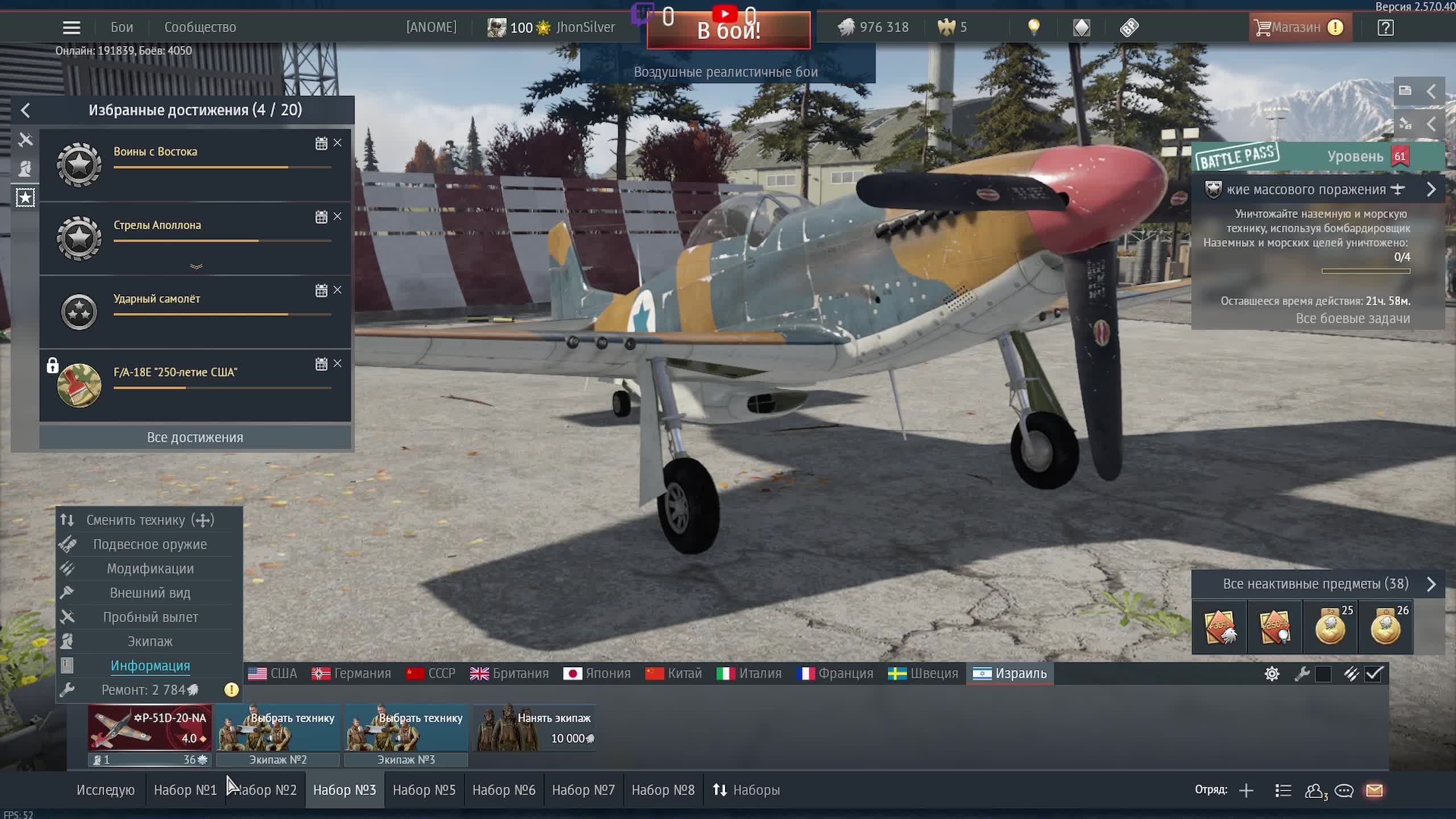Screen dimensions: 1456x819
Task: Open Все достижения button
Action: pyautogui.click(x=195, y=437)
